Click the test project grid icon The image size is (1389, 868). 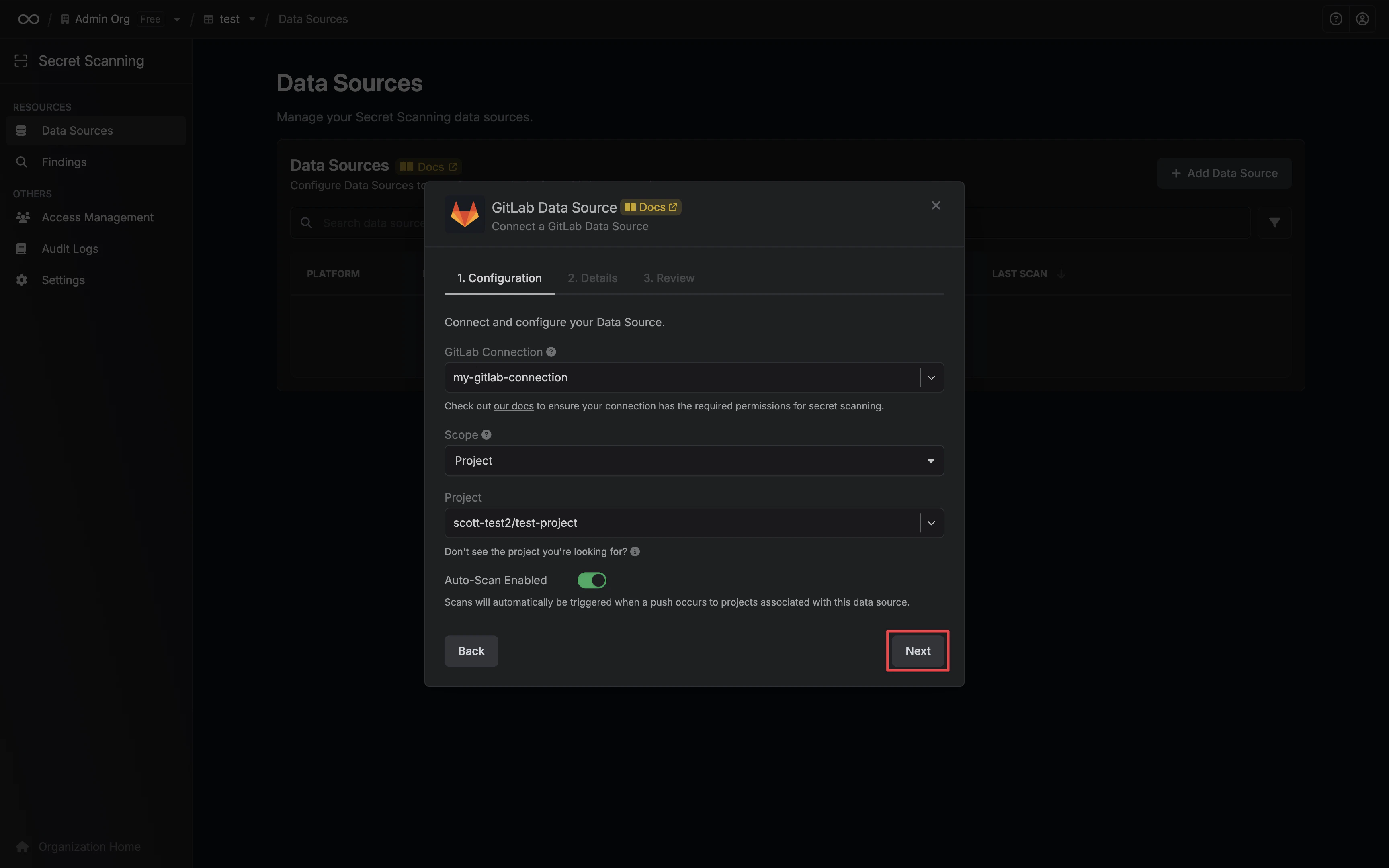click(208, 19)
